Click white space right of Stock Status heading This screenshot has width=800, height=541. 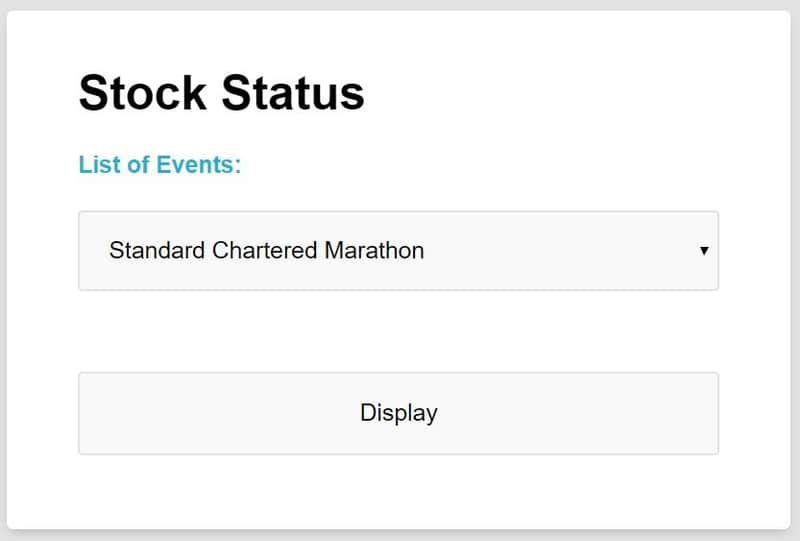point(560,93)
